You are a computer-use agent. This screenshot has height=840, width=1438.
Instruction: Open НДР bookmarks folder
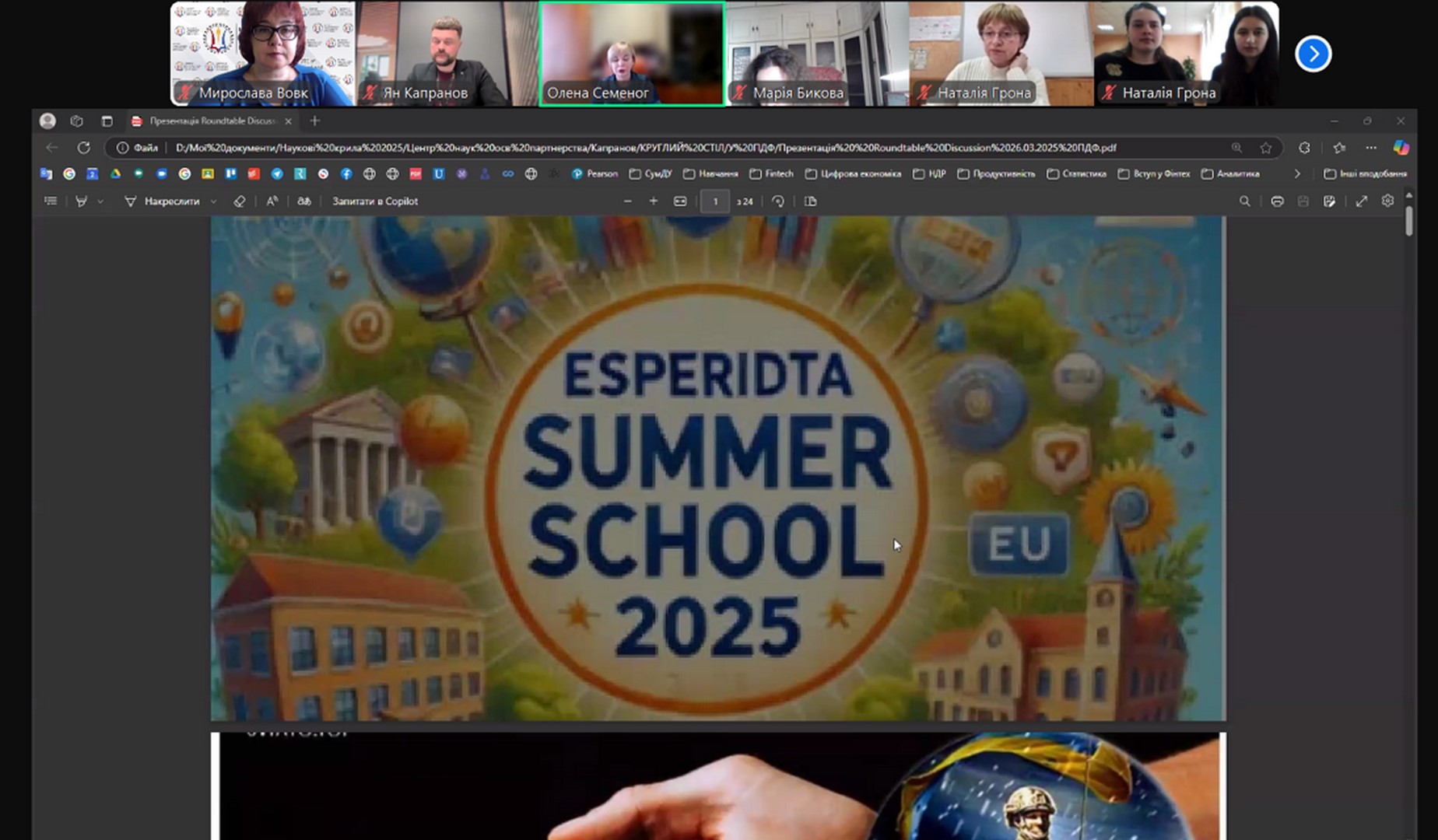929,174
